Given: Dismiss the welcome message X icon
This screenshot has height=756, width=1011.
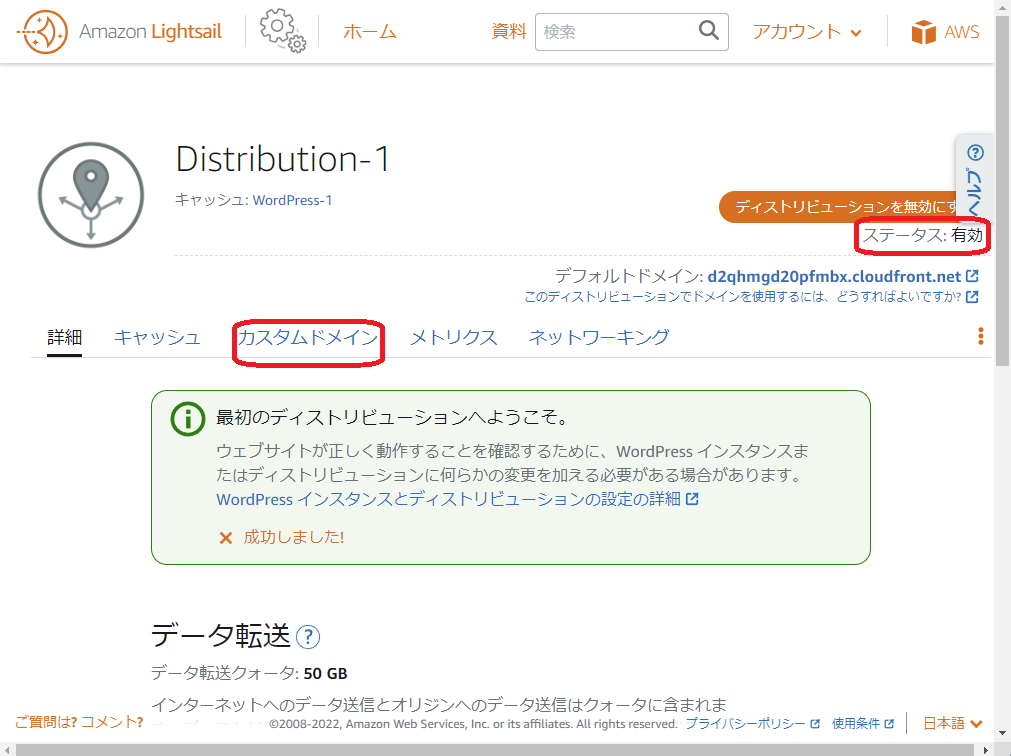Looking at the screenshot, I should pyautogui.click(x=226, y=538).
